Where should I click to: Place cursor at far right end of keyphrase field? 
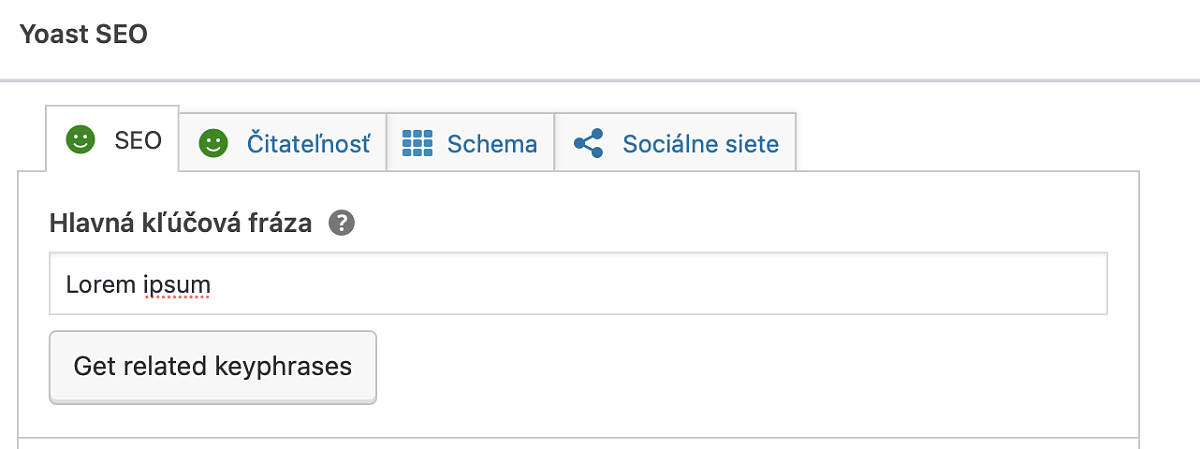tap(1095, 285)
